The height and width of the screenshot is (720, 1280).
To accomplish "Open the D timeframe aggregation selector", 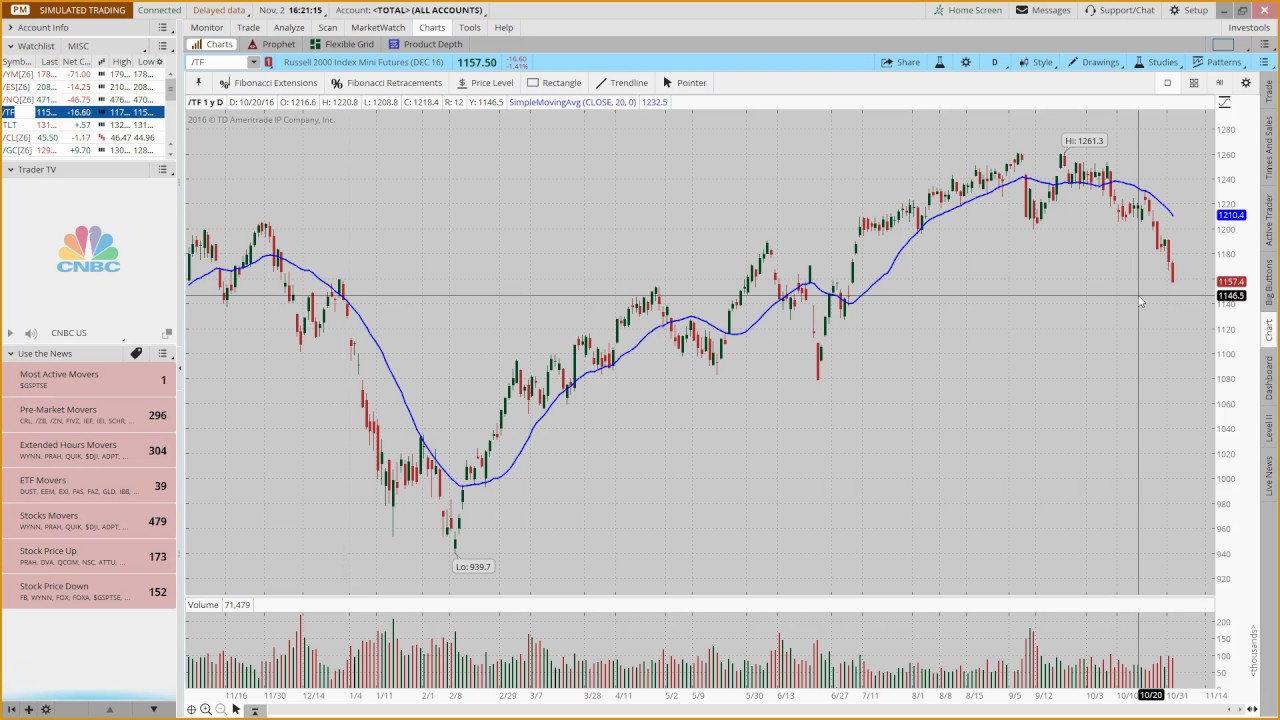I will click(994, 62).
